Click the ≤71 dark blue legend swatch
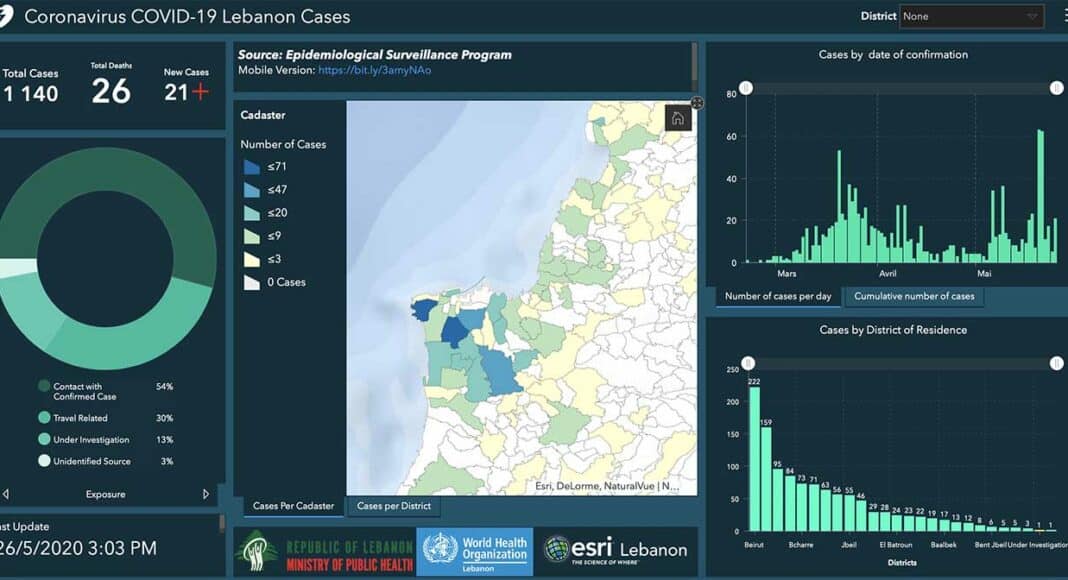The image size is (1068, 580). pyautogui.click(x=250, y=167)
